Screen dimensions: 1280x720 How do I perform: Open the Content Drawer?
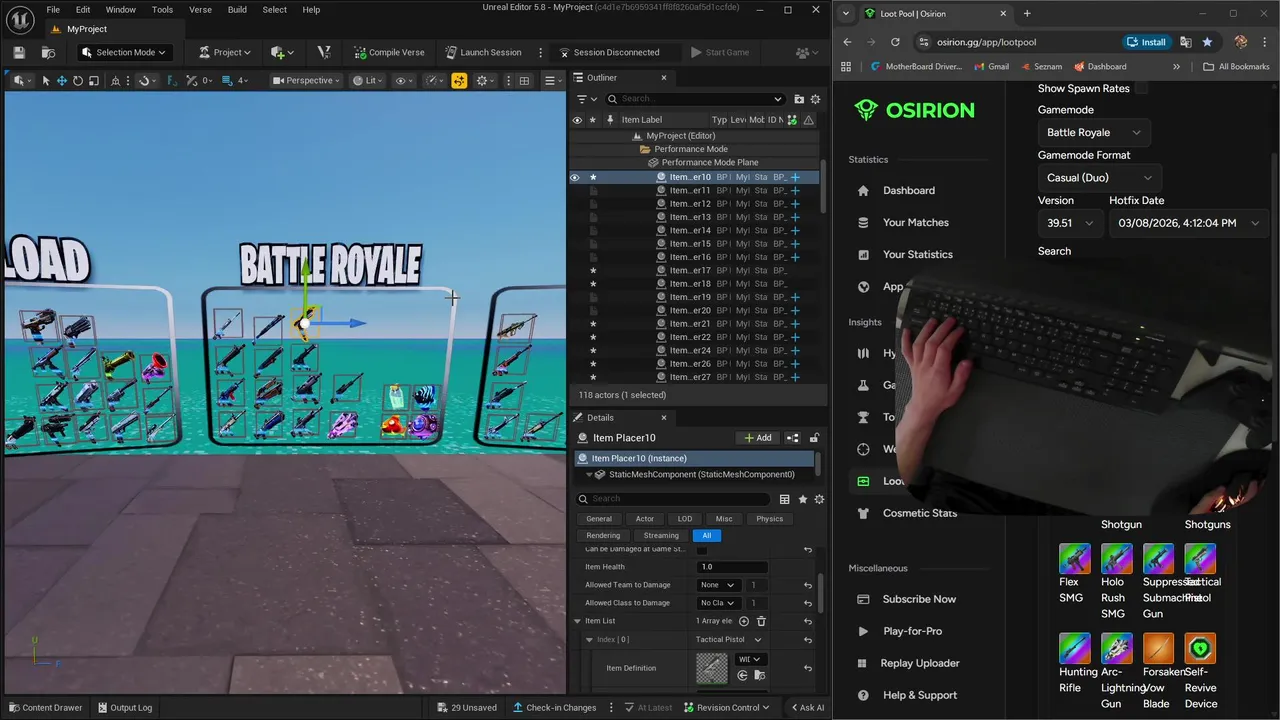[x=45, y=708]
